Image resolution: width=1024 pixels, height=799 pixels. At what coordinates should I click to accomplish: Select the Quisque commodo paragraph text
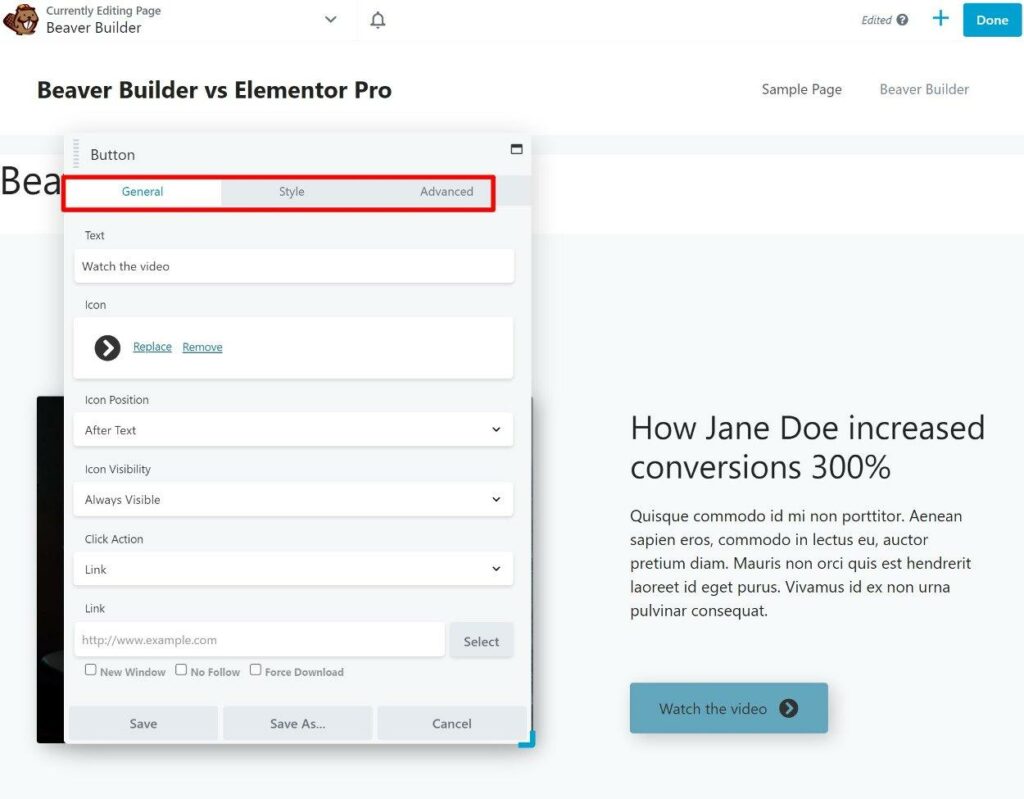pos(801,563)
